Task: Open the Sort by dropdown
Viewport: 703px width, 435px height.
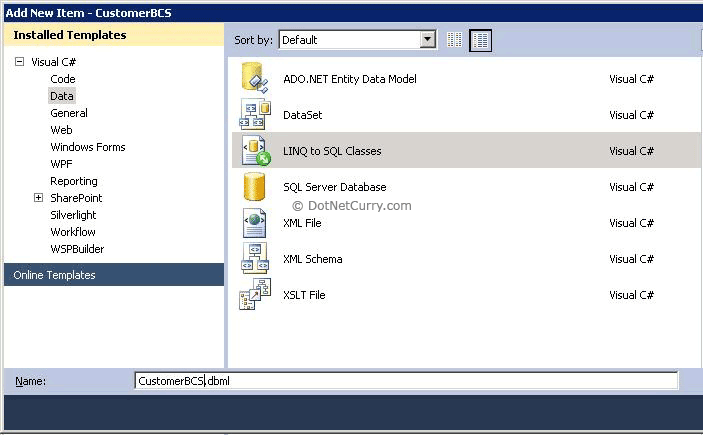Action: [428, 40]
